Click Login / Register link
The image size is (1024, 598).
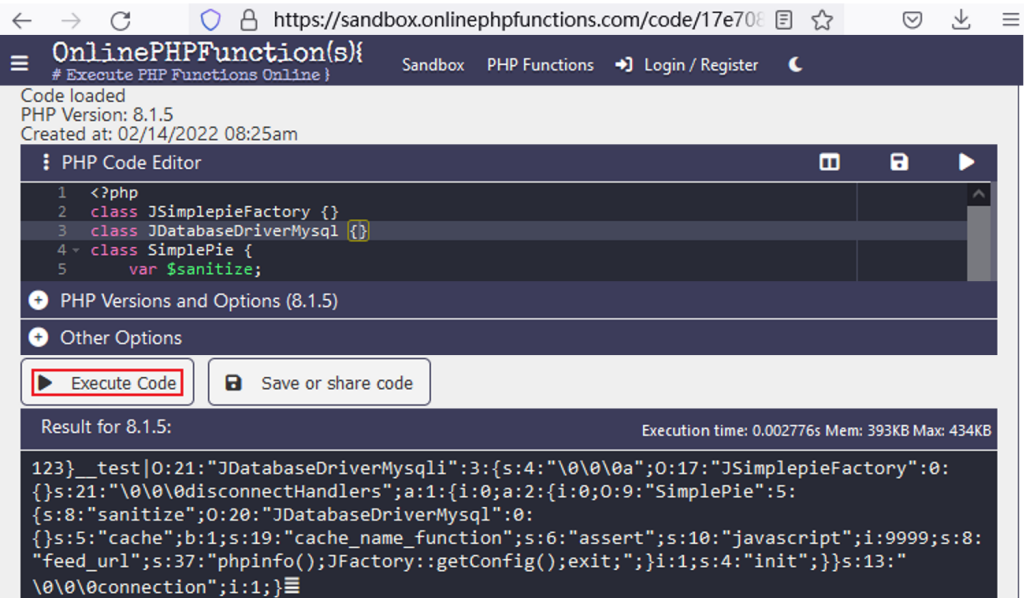point(687,65)
